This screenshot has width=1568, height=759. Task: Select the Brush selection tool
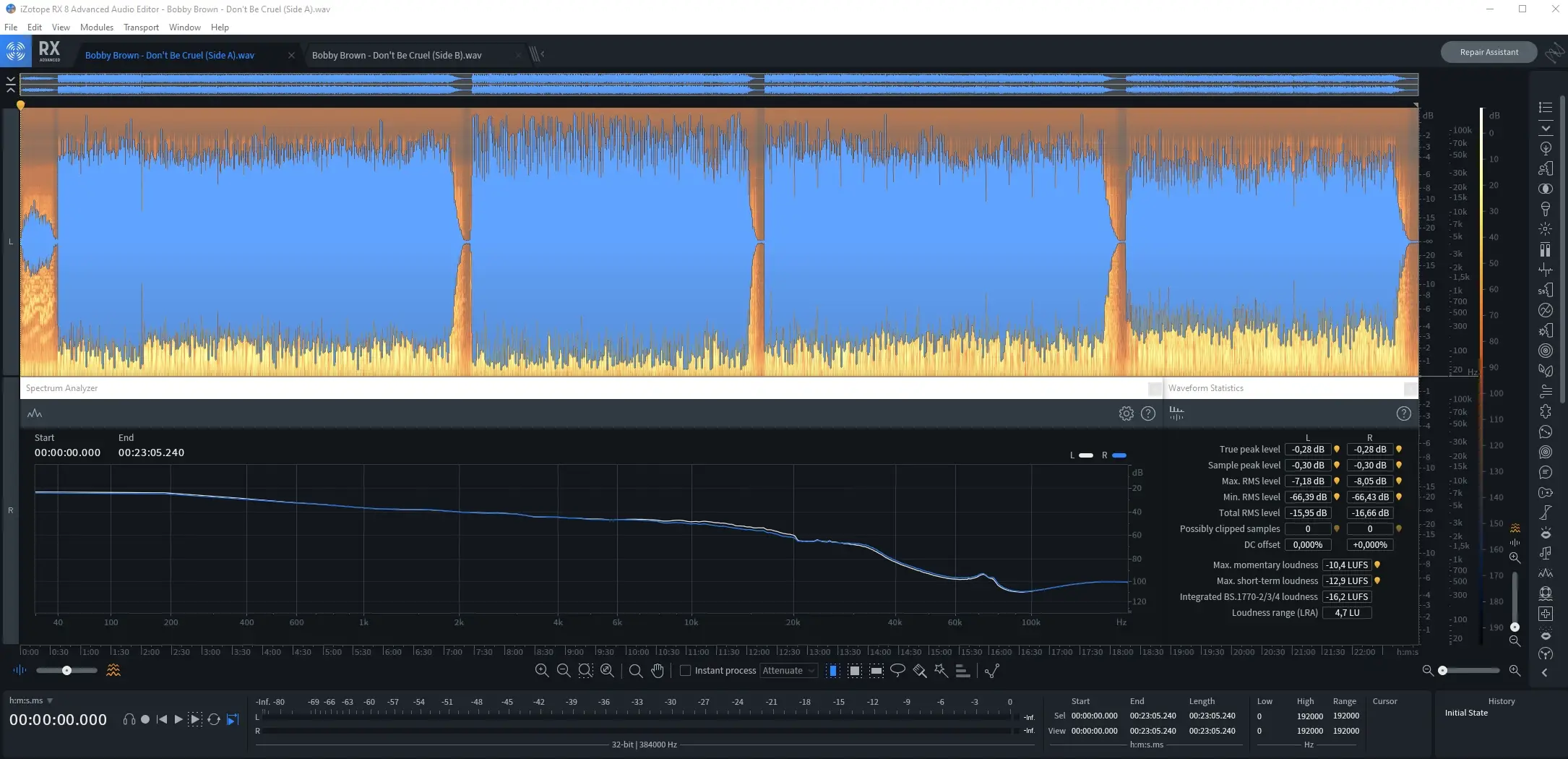919,670
